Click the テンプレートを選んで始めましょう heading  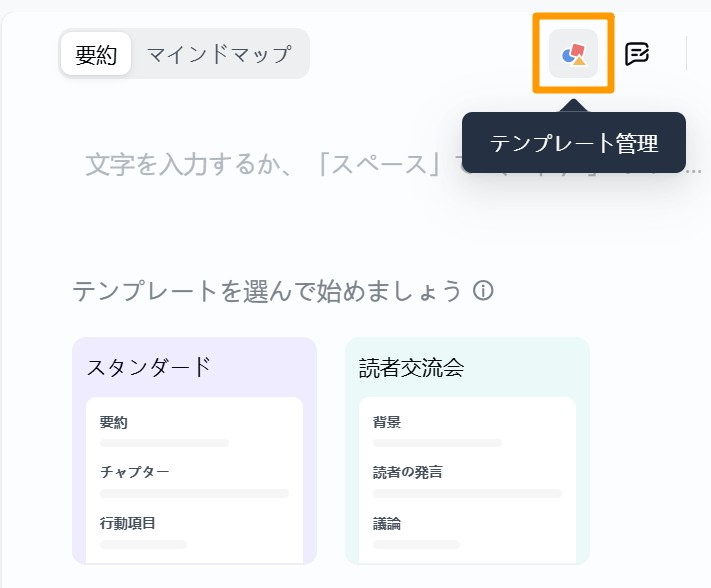pyautogui.click(x=267, y=291)
